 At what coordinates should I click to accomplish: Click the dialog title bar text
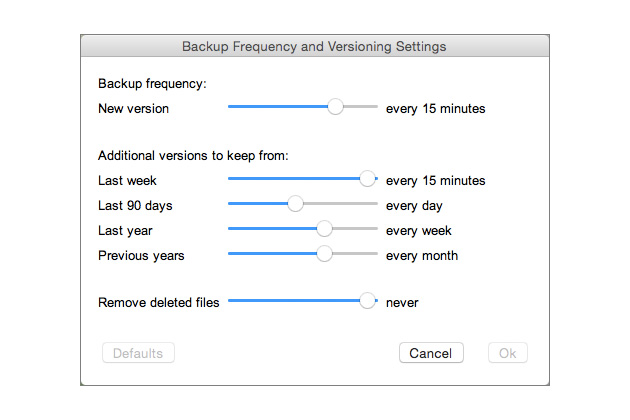[314, 47]
